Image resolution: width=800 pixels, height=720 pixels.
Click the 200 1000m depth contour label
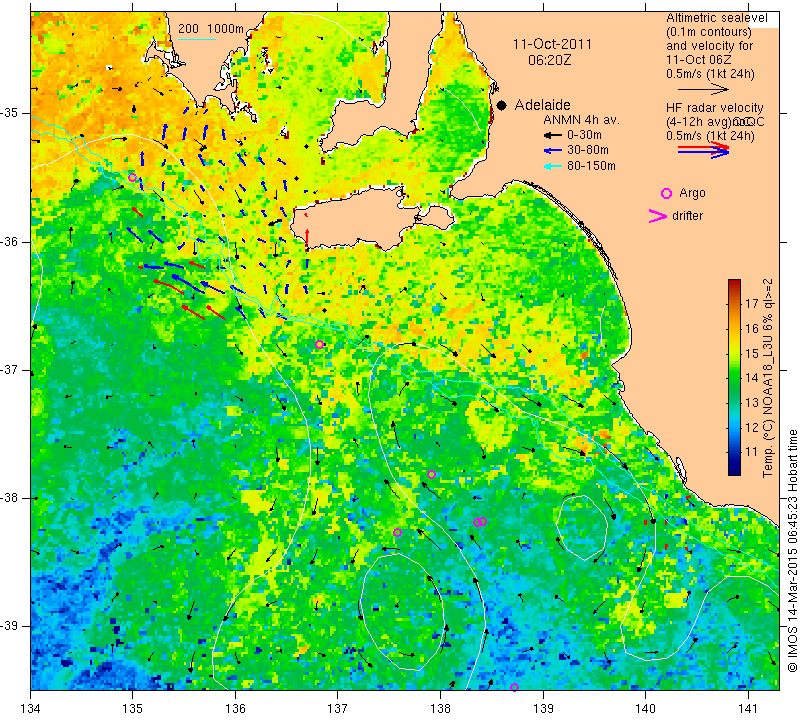(211, 29)
